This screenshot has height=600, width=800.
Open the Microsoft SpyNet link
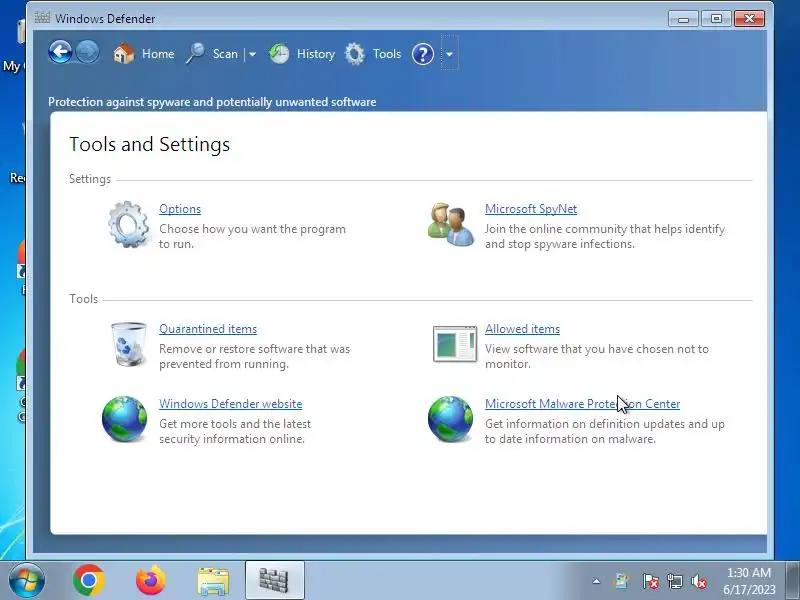531,209
